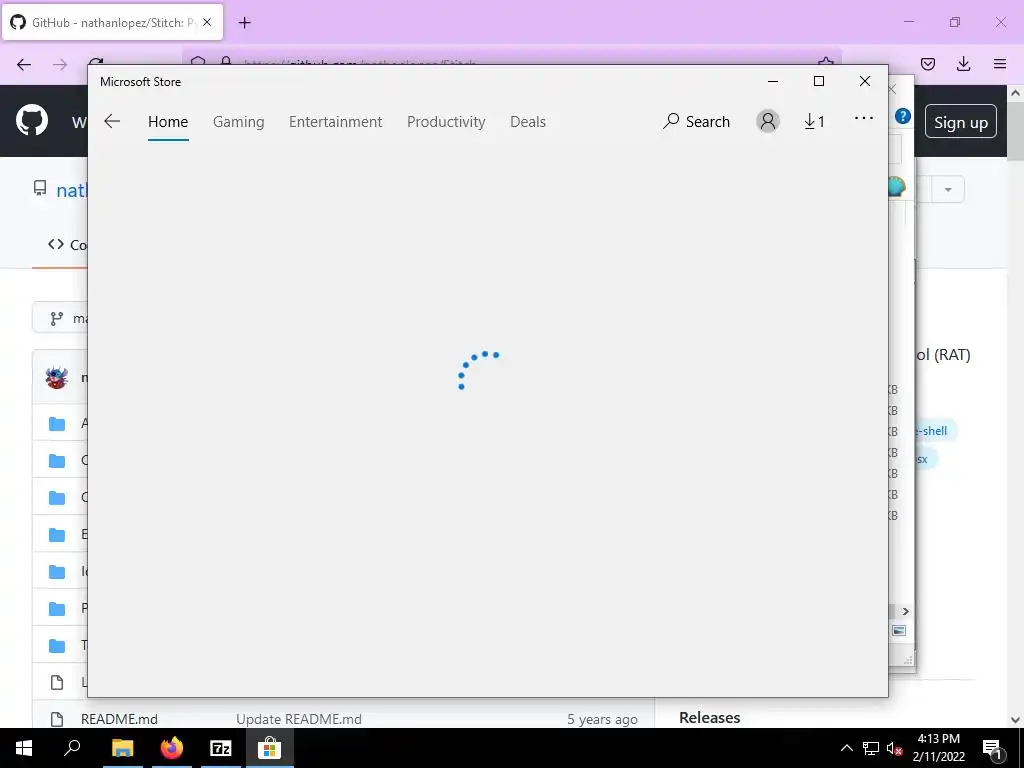Screen dimensions: 1024x768
Task: Switch to Firefox in the taskbar
Action: pyautogui.click(x=172, y=748)
